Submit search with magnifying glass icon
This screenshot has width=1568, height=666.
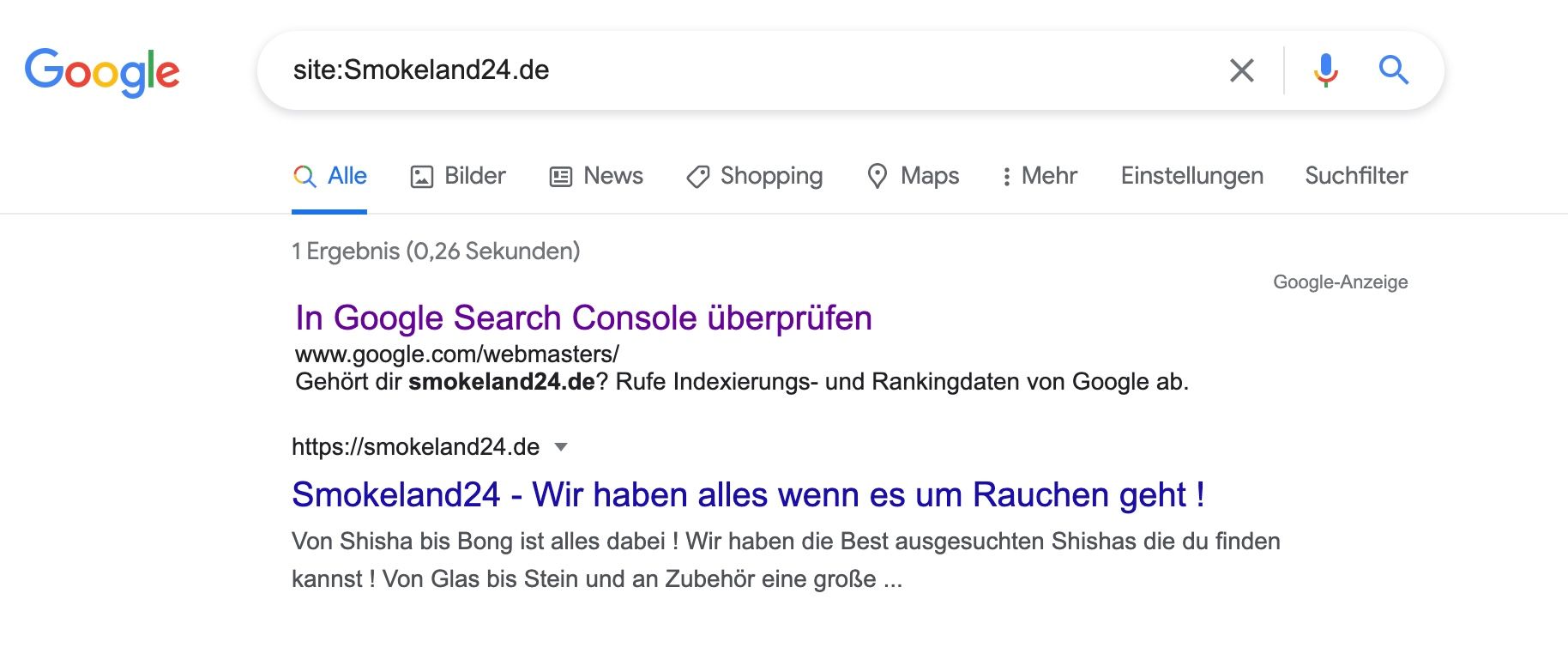pos(1393,70)
